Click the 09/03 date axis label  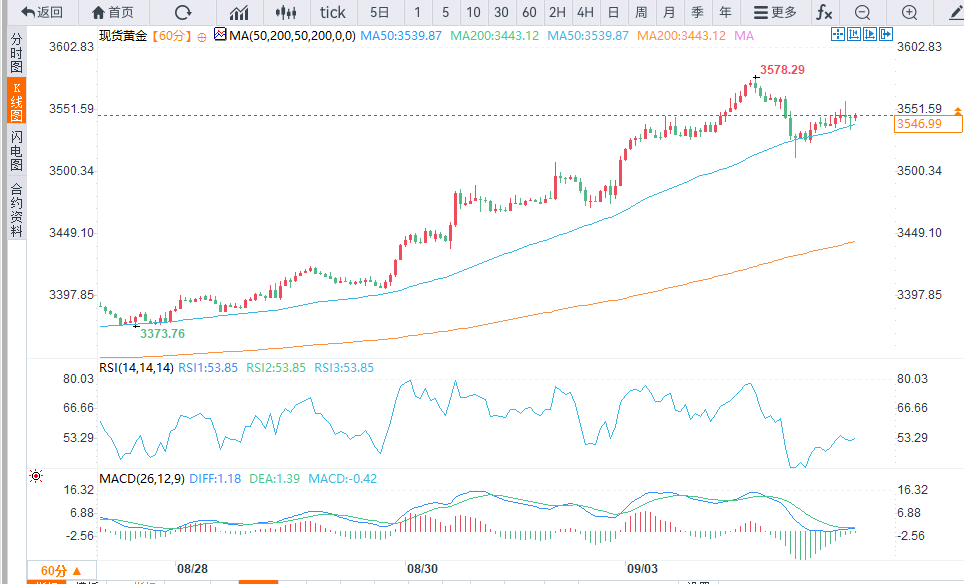coord(642,569)
